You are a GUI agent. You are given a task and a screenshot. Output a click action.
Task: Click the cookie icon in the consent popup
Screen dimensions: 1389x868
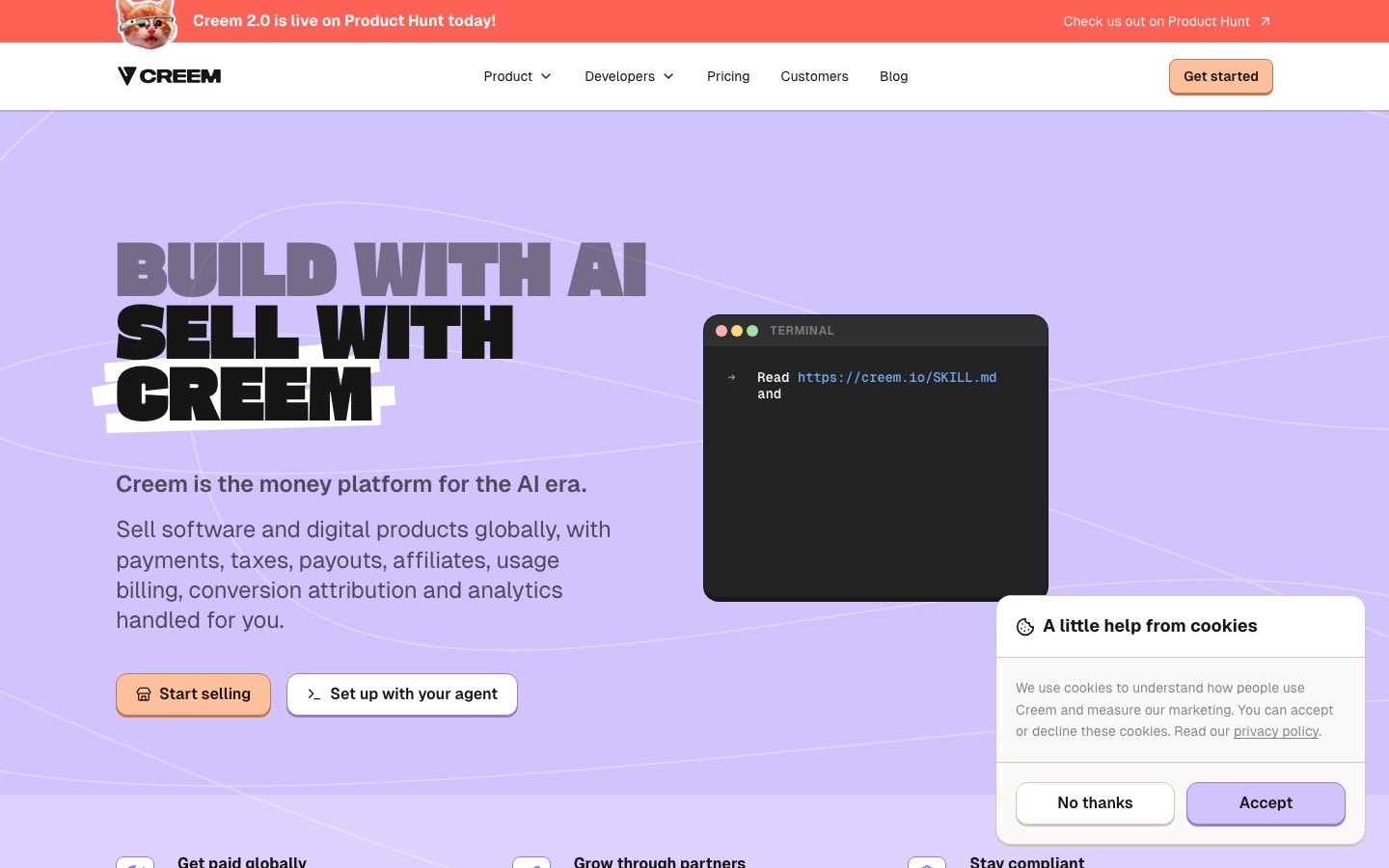(1025, 627)
